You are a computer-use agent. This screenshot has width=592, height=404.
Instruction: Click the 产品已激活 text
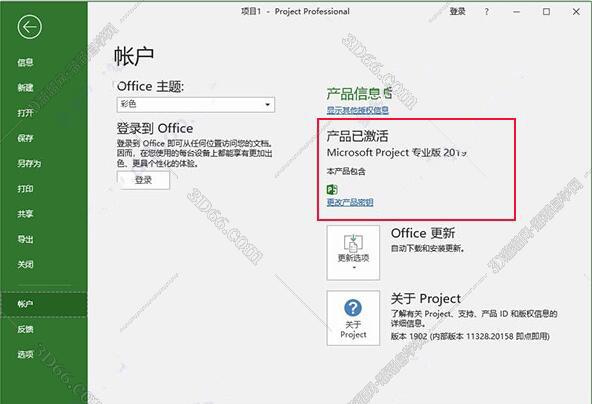358,136
